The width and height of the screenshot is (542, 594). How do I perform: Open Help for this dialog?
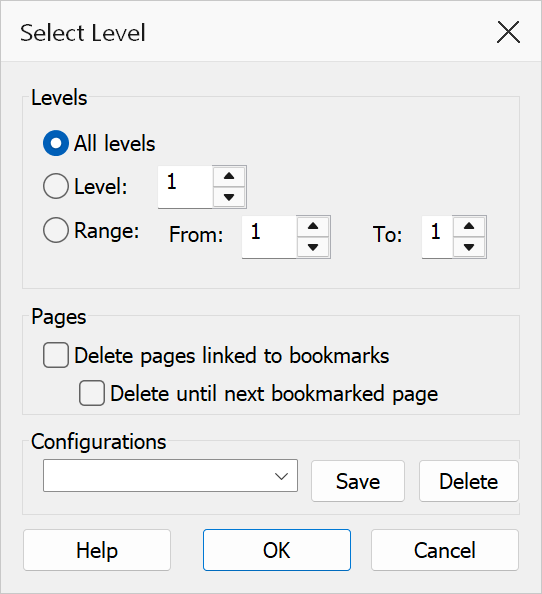[97, 550]
